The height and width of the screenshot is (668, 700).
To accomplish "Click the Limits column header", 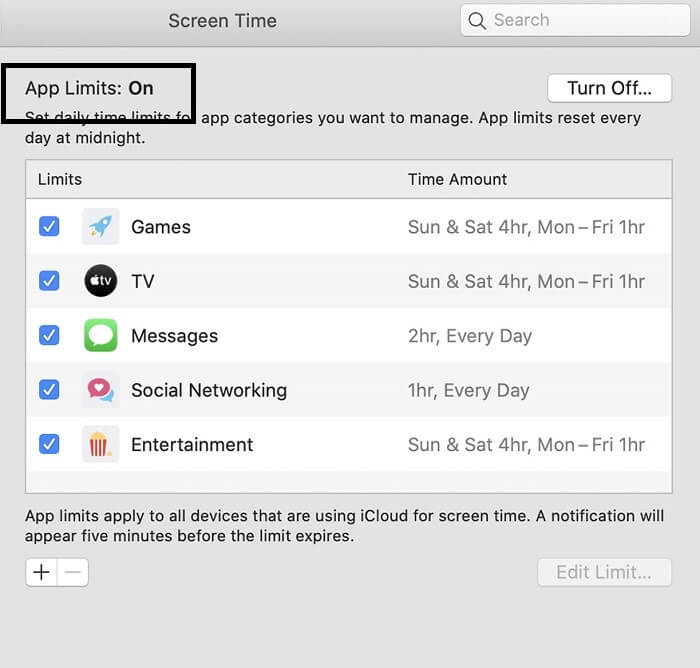I will point(60,179).
